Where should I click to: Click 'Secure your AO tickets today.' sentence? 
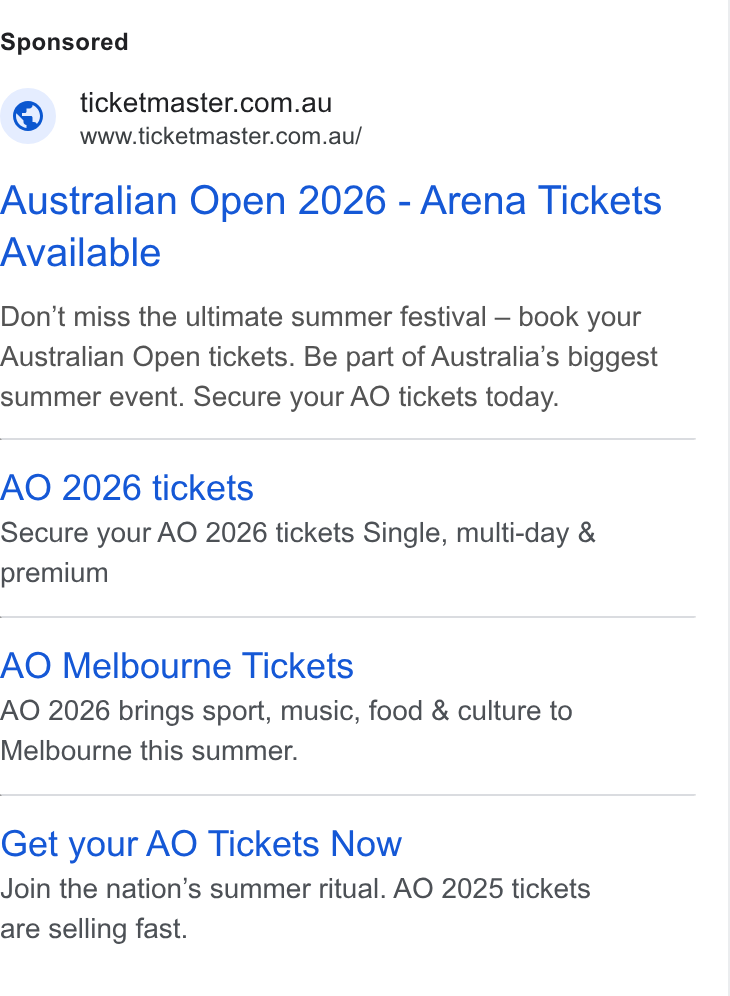(376, 397)
